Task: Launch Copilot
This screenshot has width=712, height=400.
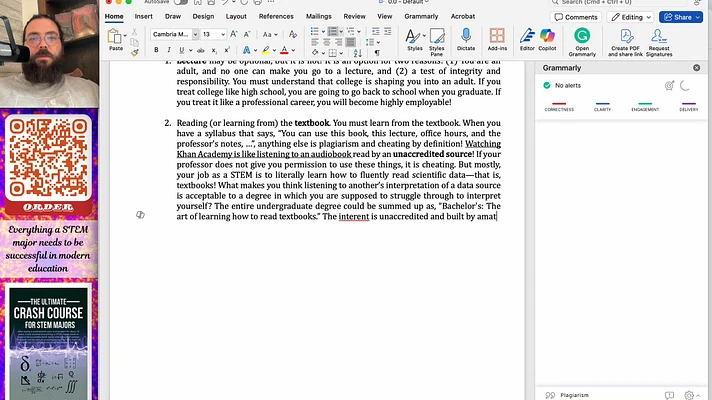Action: [x=547, y=40]
